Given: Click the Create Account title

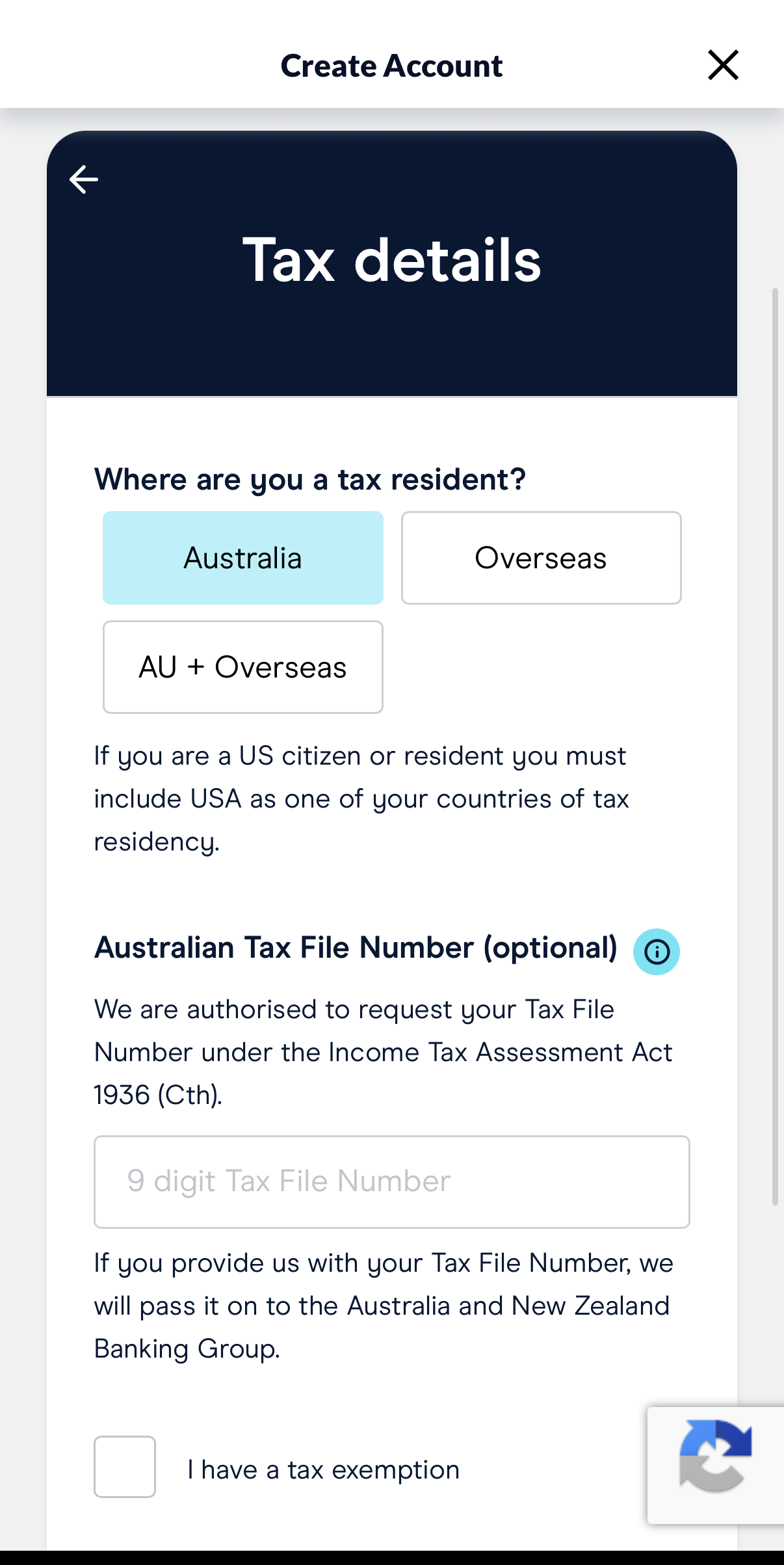Looking at the screenshot, I should (391, 66).
